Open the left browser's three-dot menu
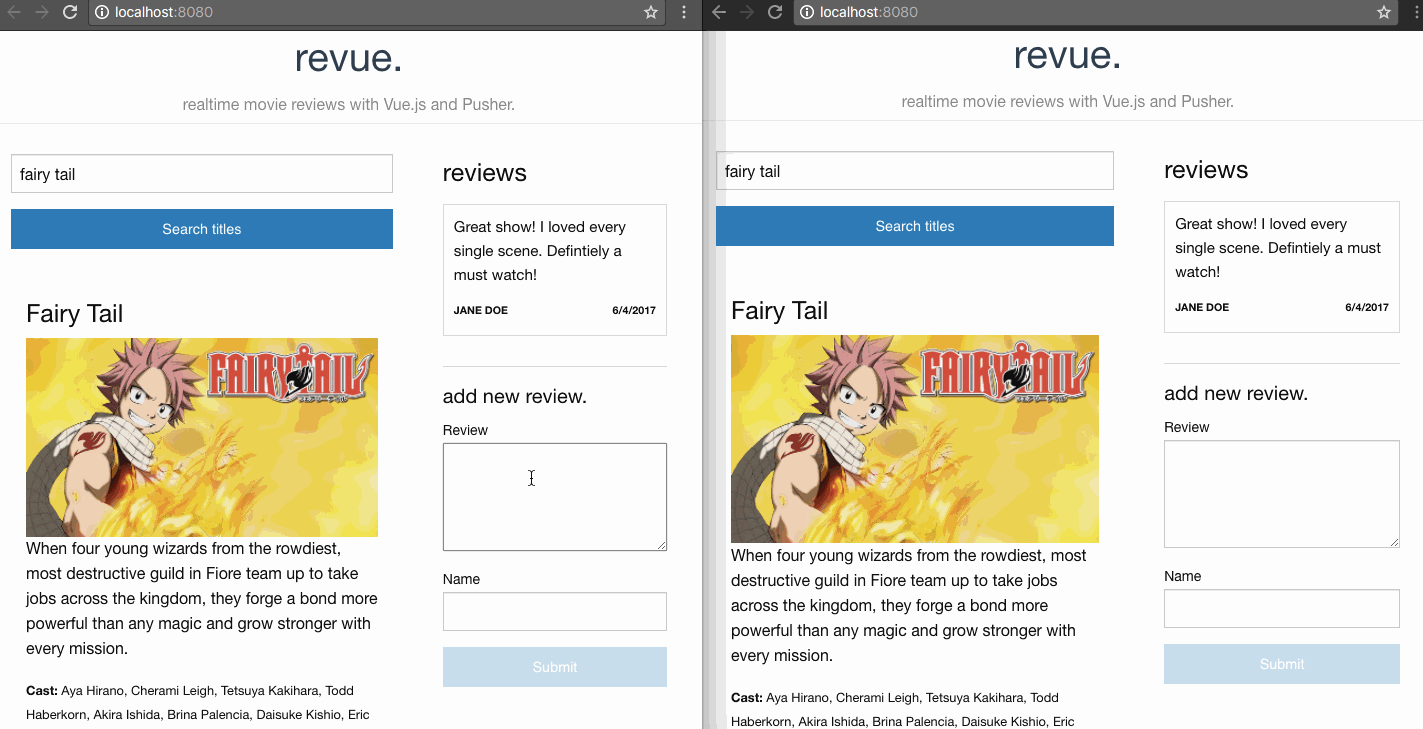The height and width of the screenshot is (729, 1423). click(x=684, y=12)
